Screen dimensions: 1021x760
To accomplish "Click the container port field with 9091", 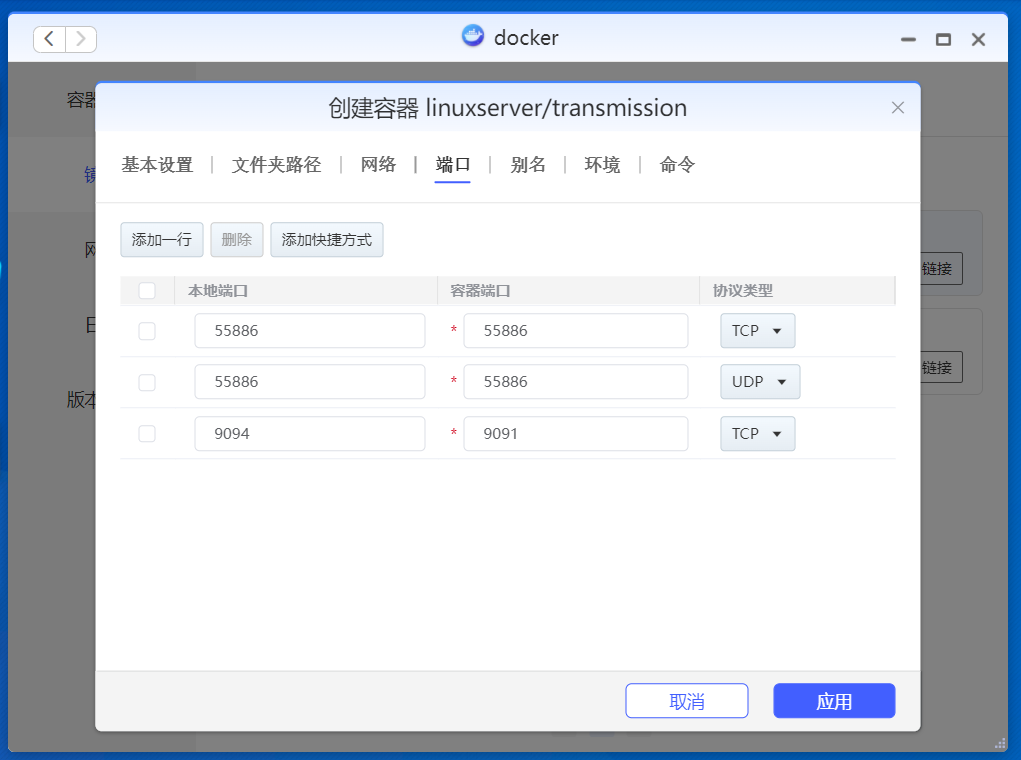I will coord(576,434).
